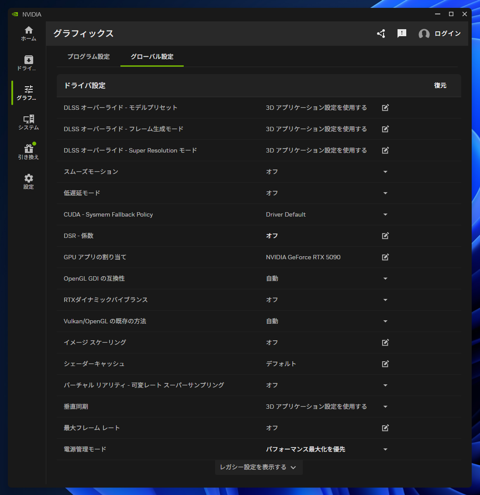Edit DLSS Override model preset (モデルプリセット)
The image size is (480, 495).
click(385, 108)
